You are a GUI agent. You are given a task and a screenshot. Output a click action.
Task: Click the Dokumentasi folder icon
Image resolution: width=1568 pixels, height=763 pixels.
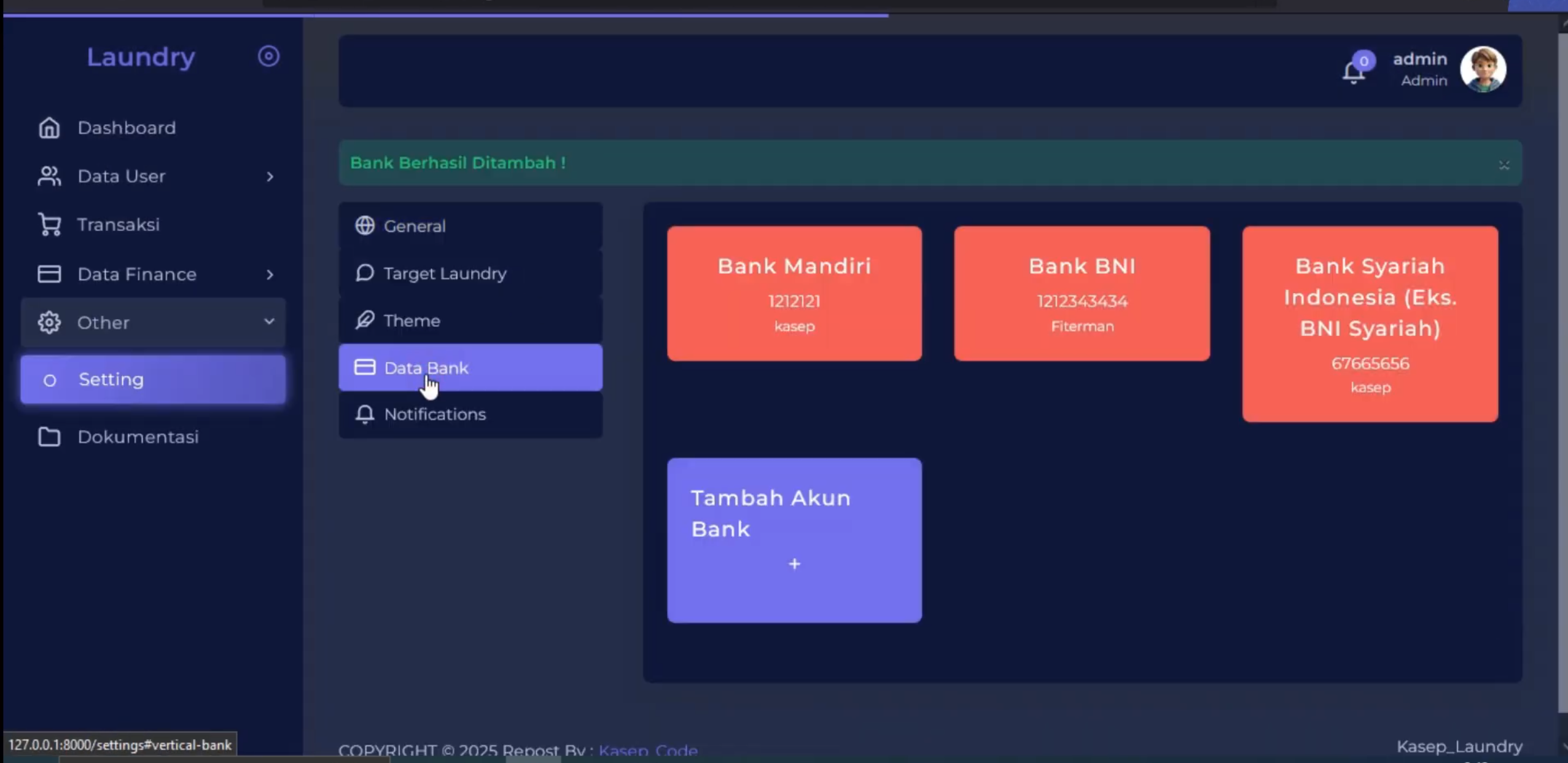(x=49, y=437)
